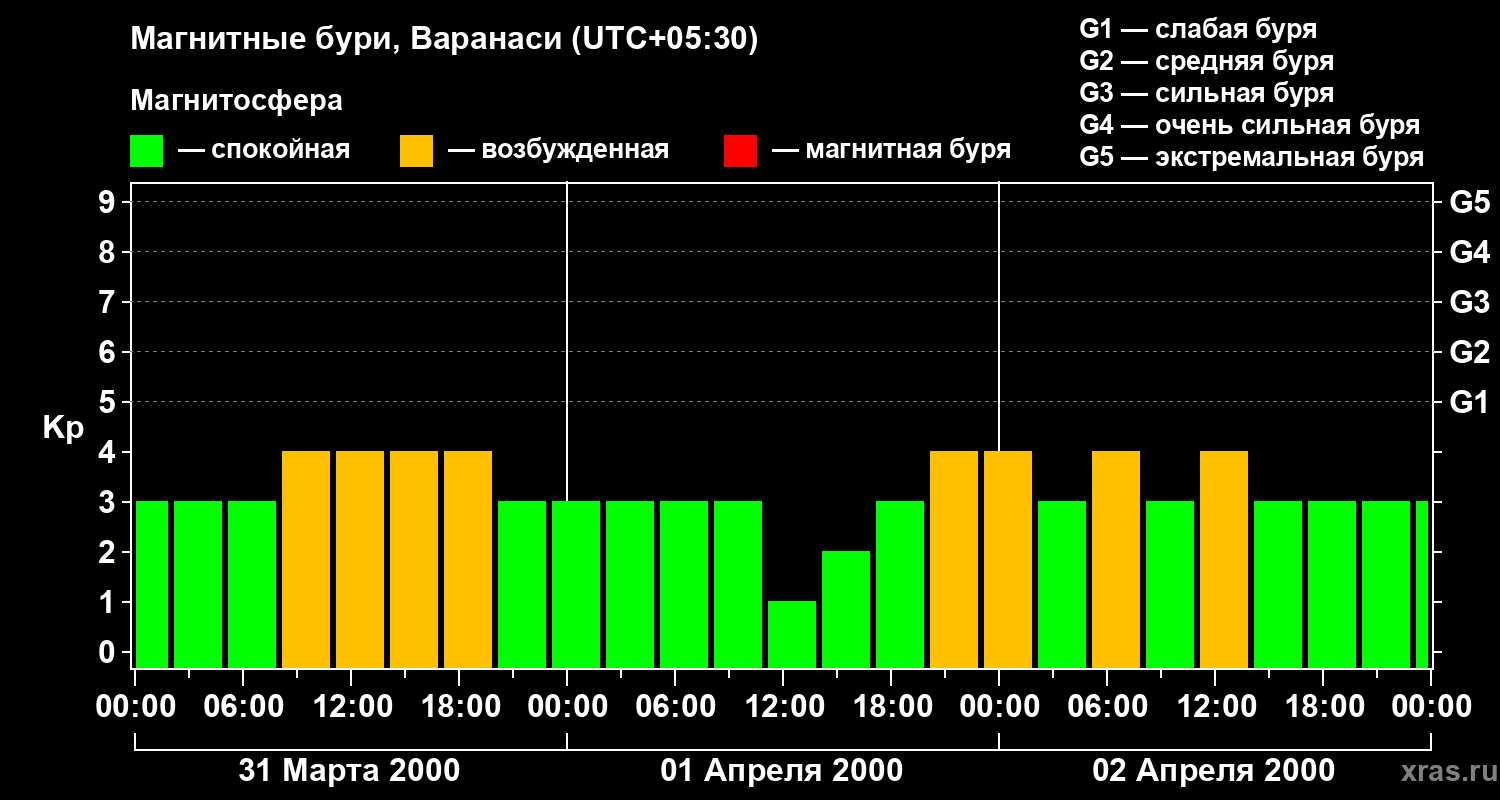Viewport: 1500px width, 800px height.
Task: Click the 'G5 — экстремальная буря' legend line
Action: point(1252,157)
